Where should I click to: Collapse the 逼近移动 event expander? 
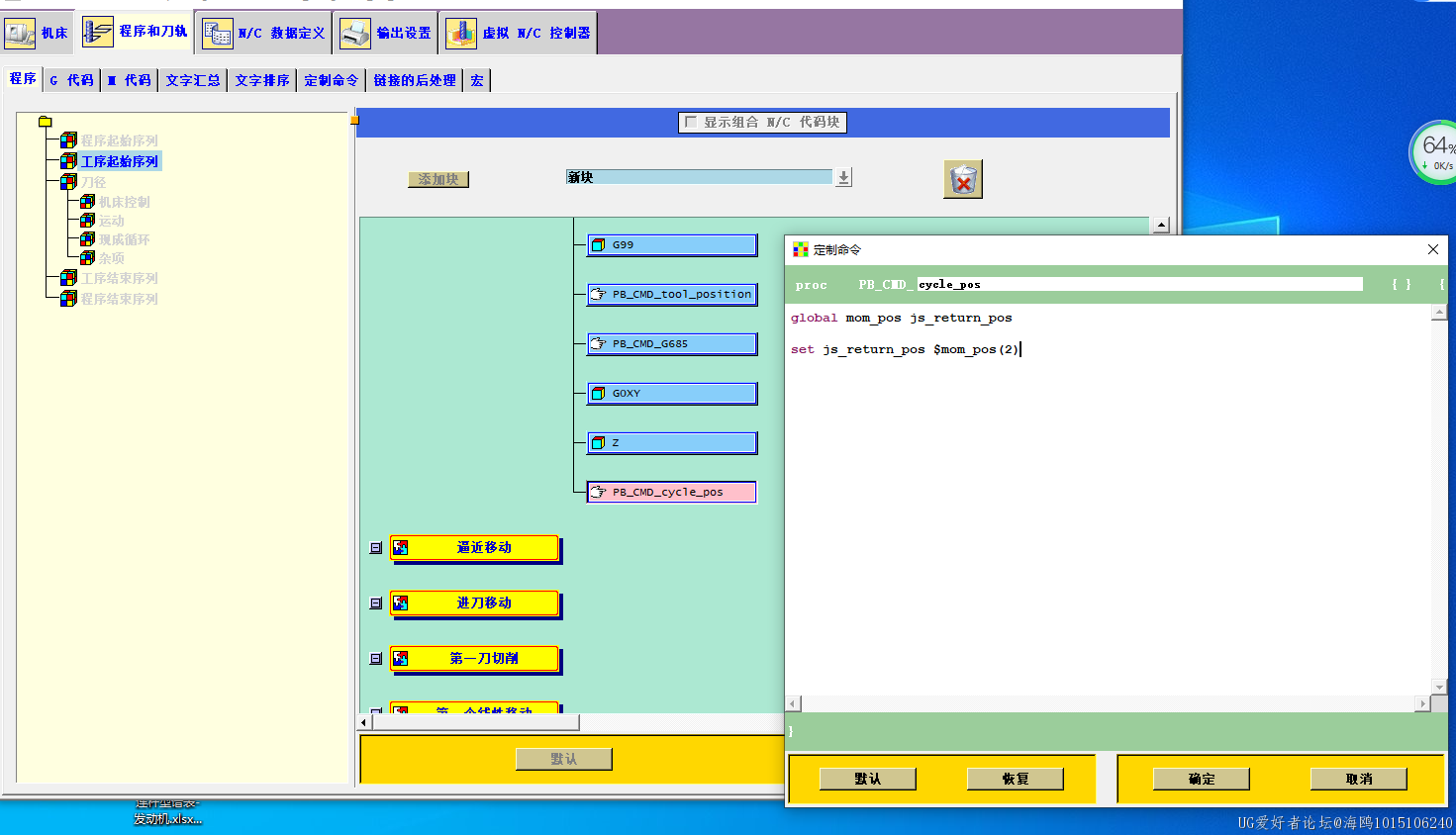[376, 548]
